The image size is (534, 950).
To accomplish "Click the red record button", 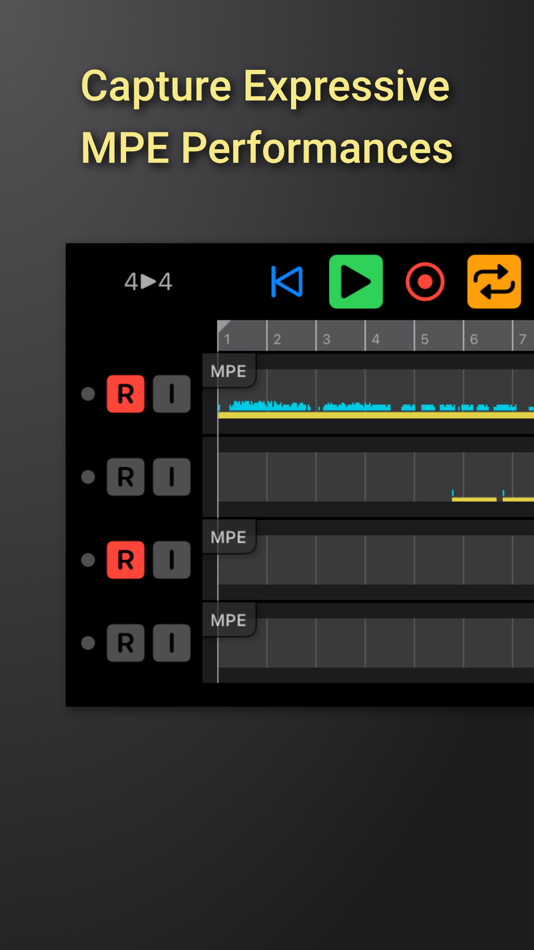I will tap(425, 282).
